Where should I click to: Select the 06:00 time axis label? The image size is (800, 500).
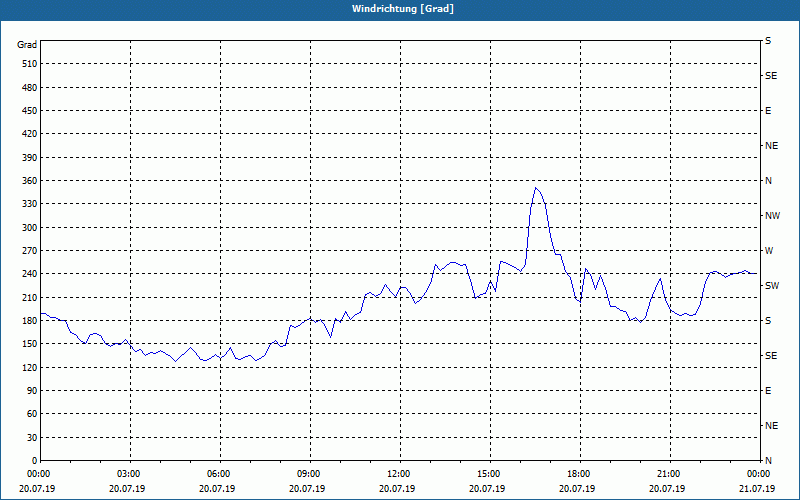pyautogui.click(x=220, y=474)
